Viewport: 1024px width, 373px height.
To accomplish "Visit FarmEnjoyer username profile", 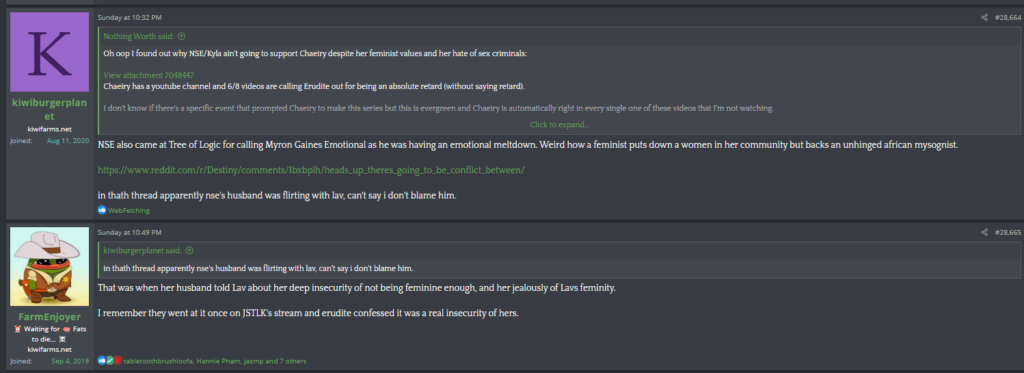I will [x=50, y=317].
